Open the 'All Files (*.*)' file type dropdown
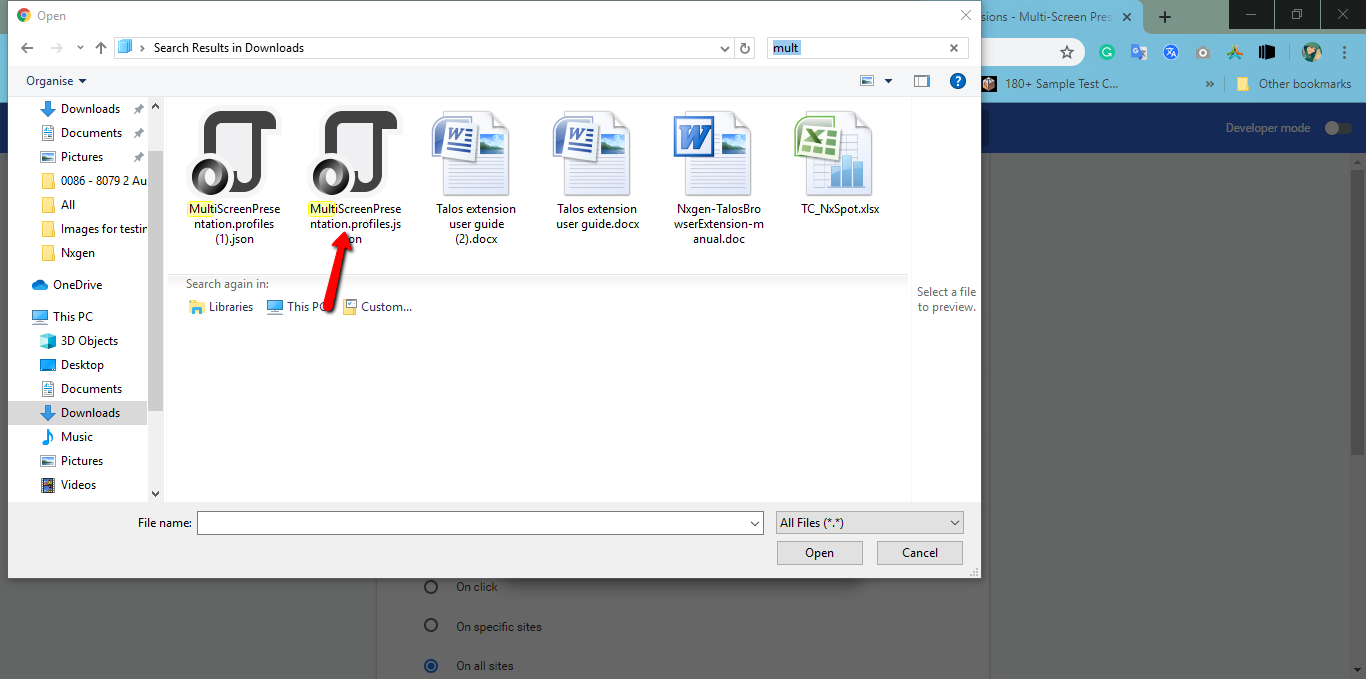 pyautogui.click(x=870, y=523)
